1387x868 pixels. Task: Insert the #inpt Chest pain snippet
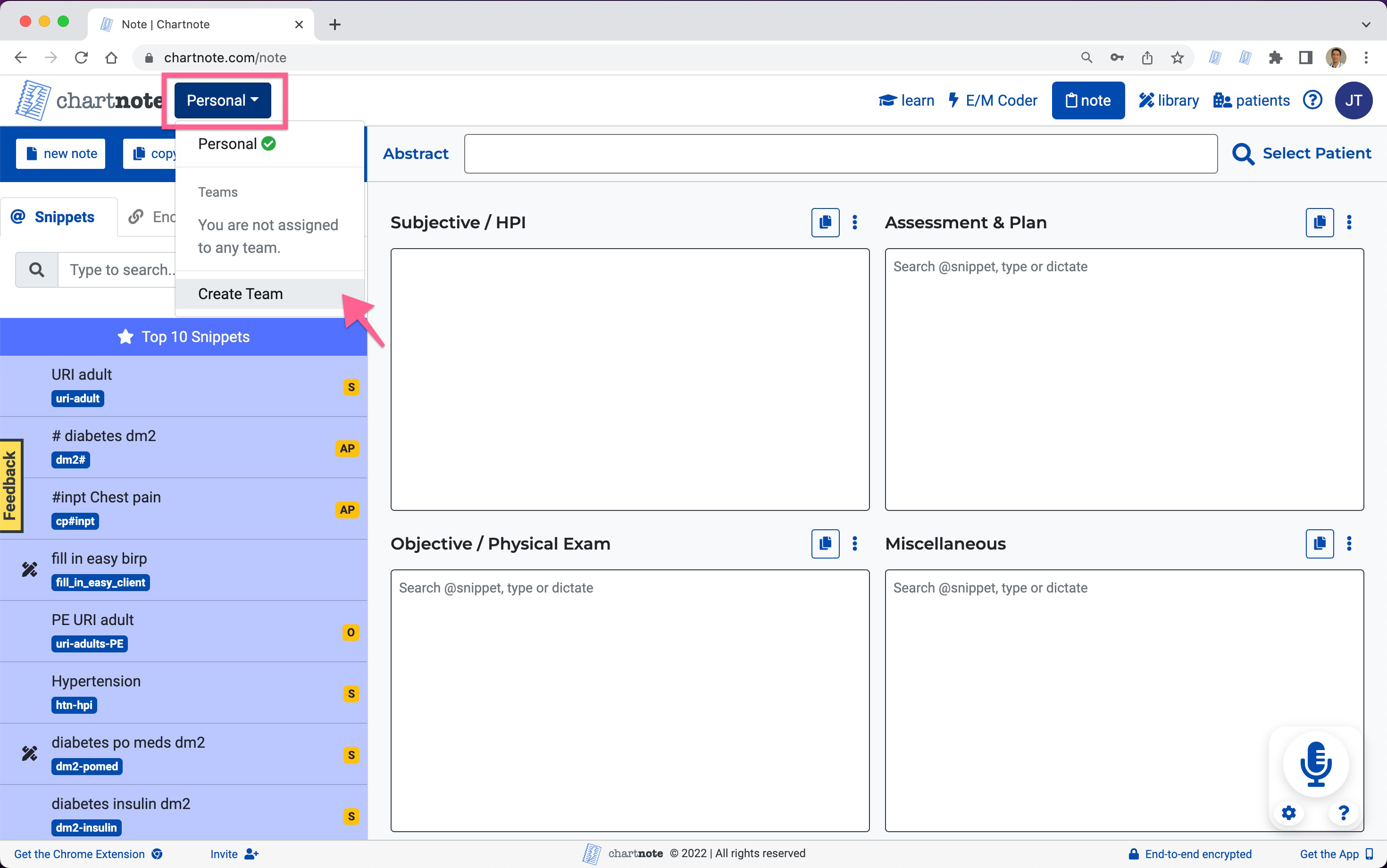[184, 509]
